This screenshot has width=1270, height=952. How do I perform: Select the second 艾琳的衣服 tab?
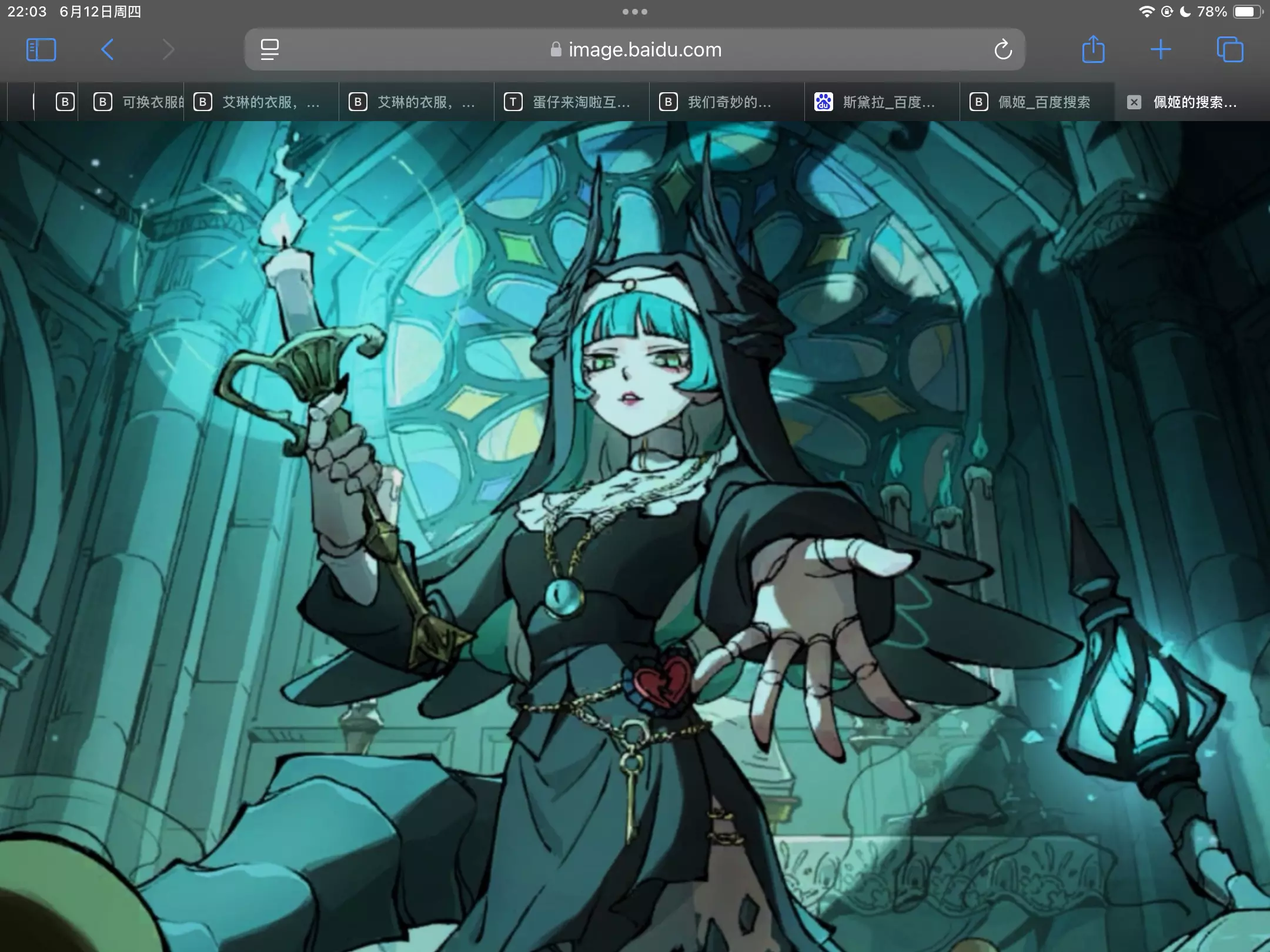click(x=416, y=102)
